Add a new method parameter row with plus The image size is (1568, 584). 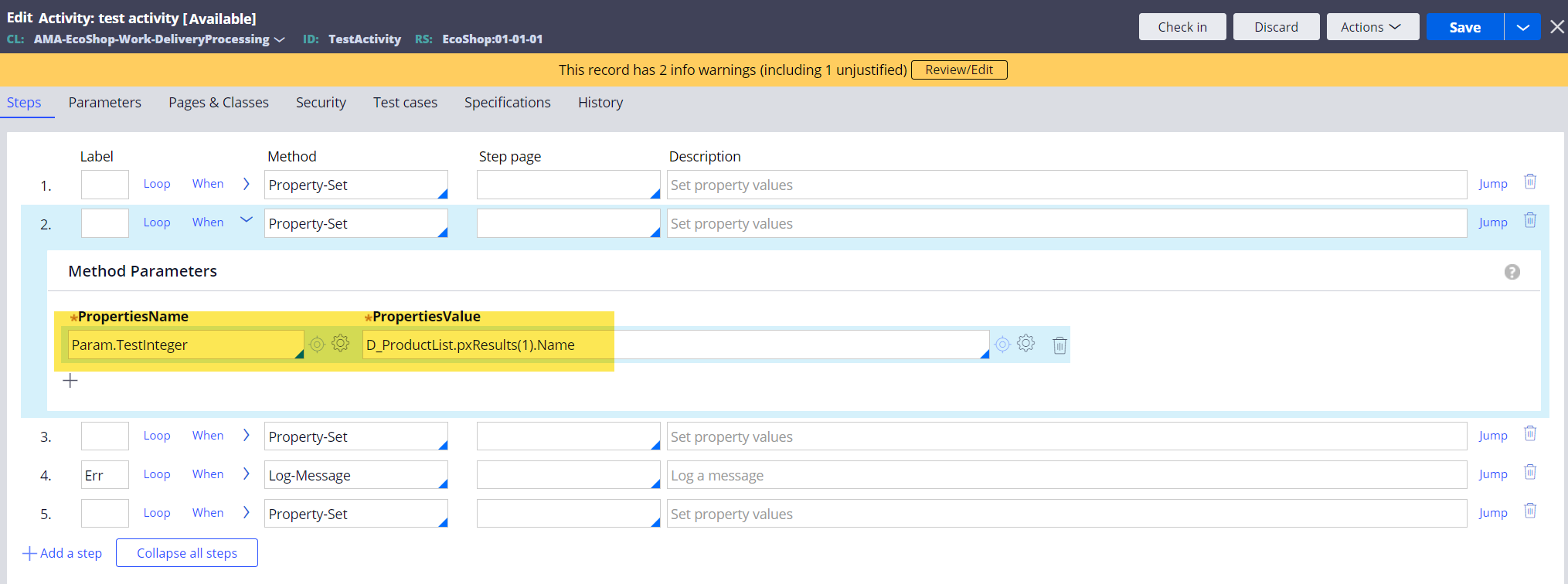(70, 381)
